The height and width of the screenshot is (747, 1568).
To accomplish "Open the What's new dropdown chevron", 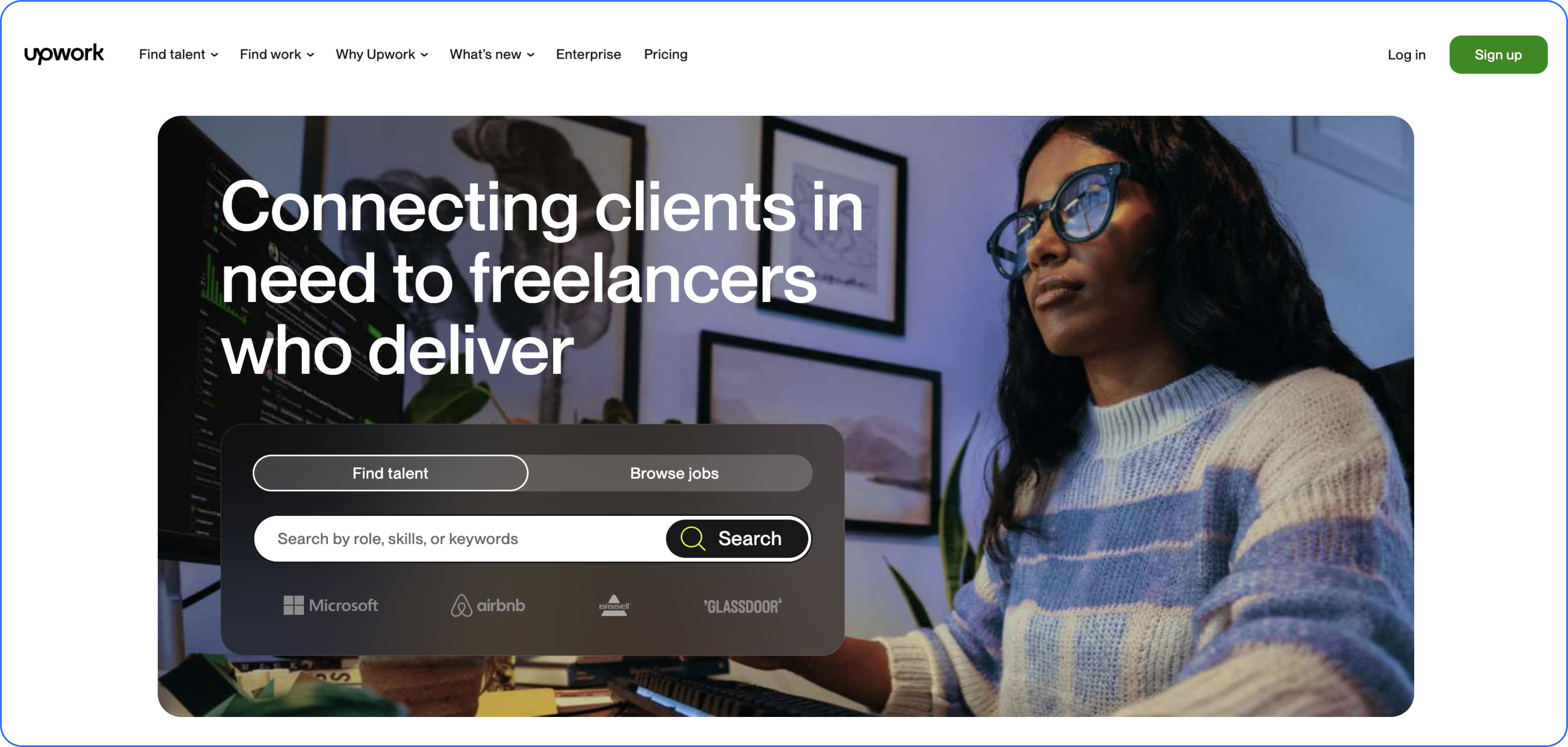I will point(531,55).
